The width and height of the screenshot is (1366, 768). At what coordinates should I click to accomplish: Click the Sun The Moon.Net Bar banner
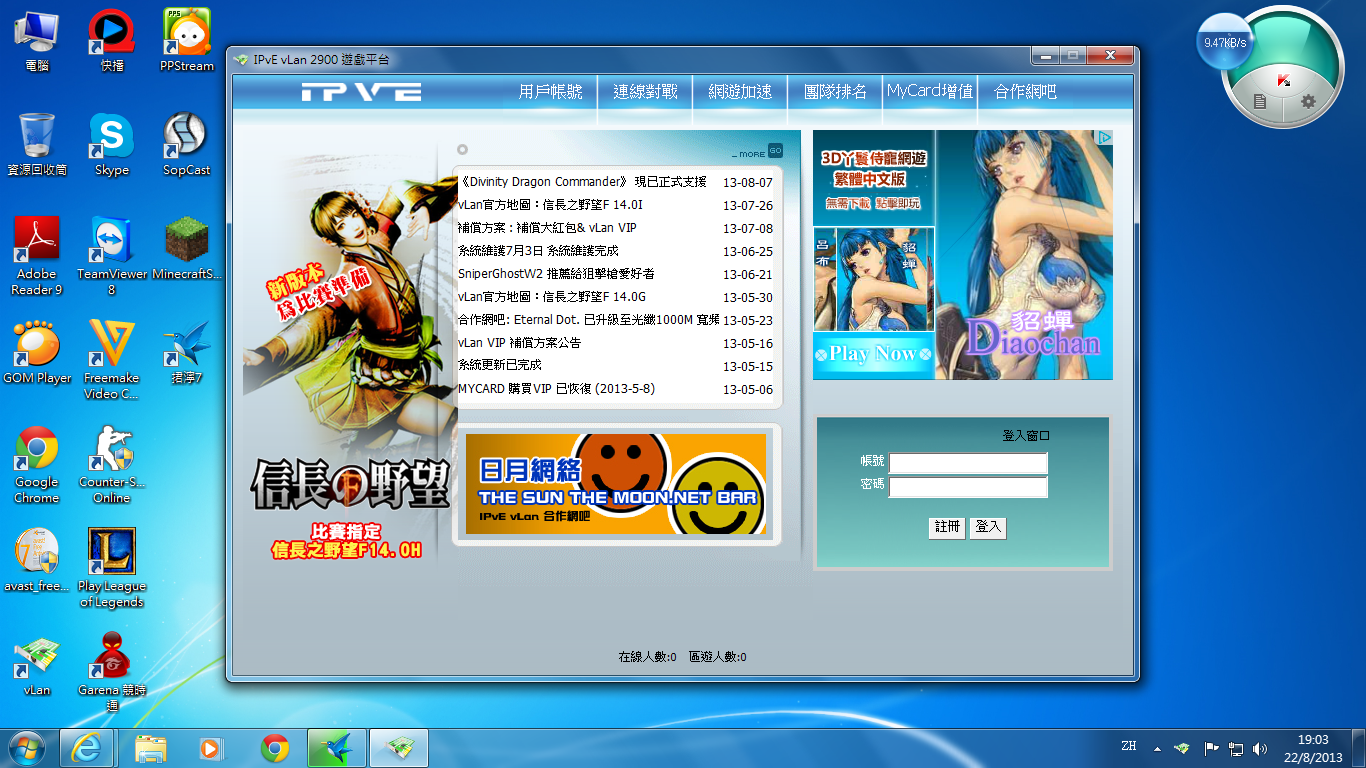coord(616,484)
